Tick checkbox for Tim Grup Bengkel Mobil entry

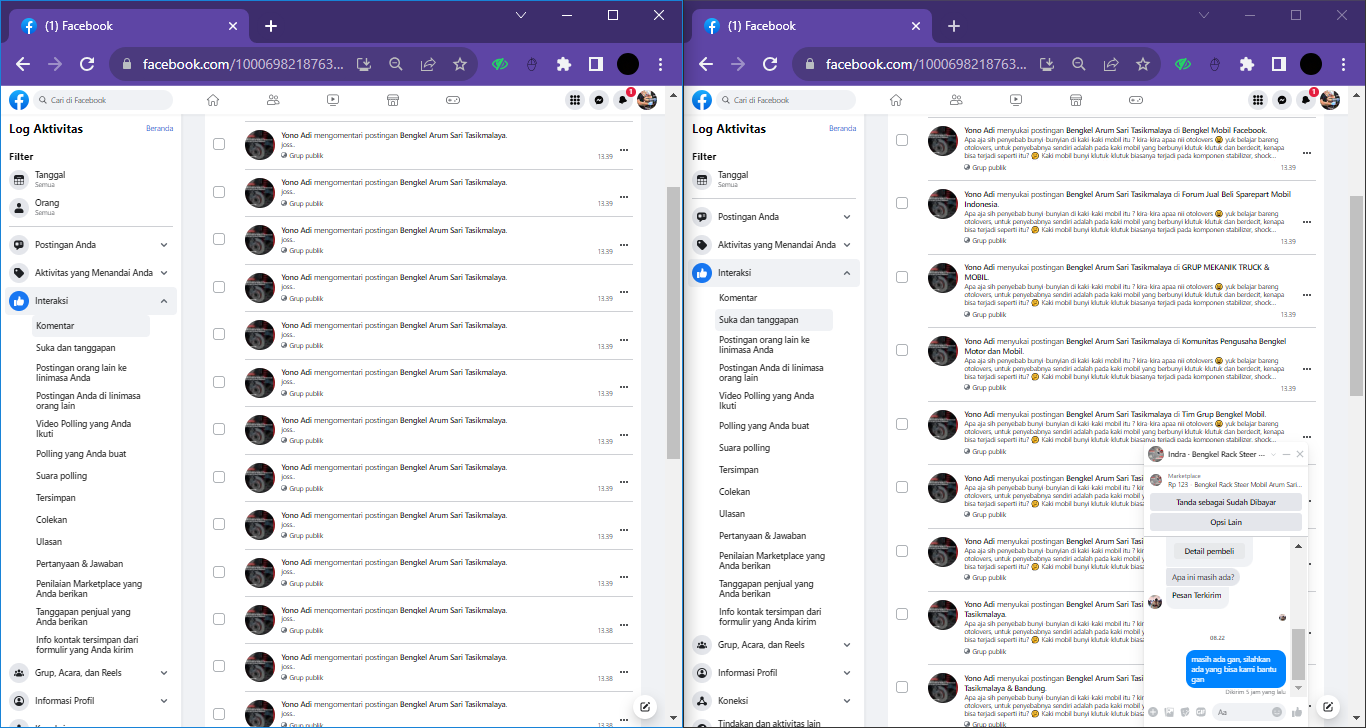(902, 424)
